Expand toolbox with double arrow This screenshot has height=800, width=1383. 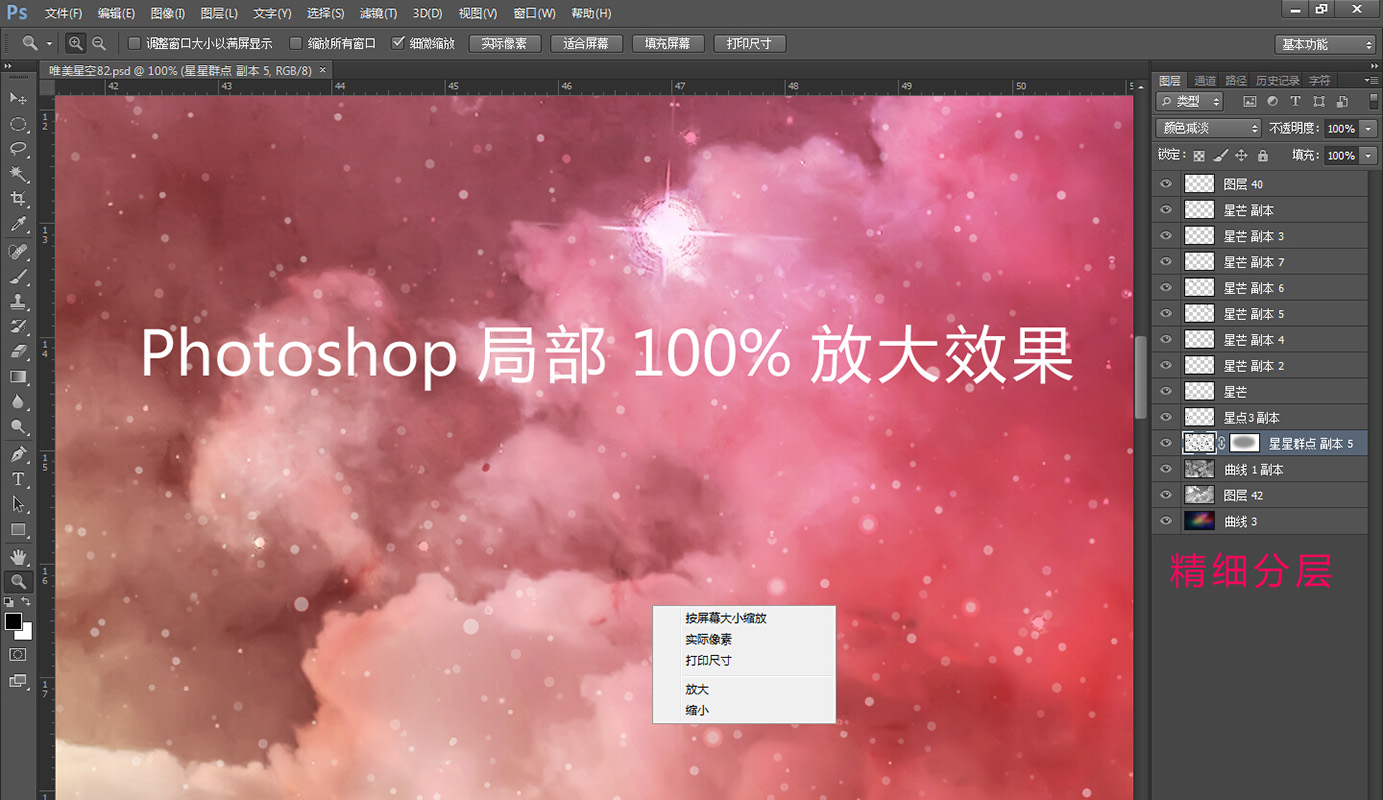(x=10, y=66)
